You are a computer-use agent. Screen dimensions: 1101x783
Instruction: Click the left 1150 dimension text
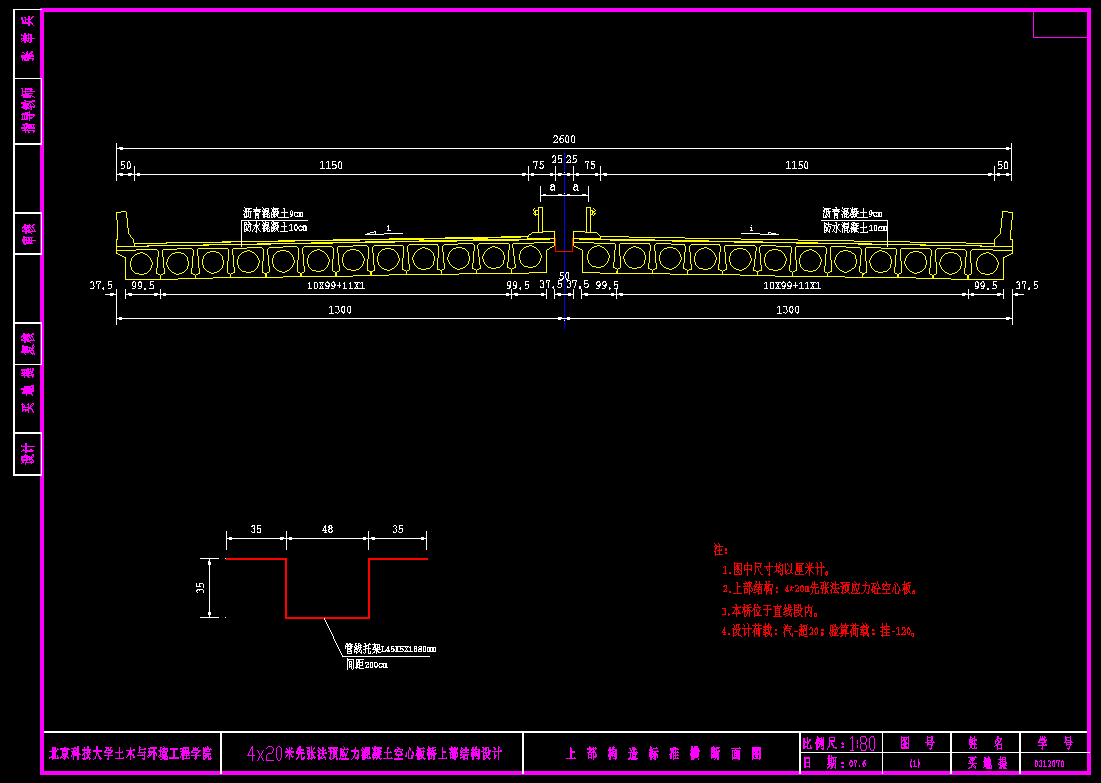click(330, 165)
